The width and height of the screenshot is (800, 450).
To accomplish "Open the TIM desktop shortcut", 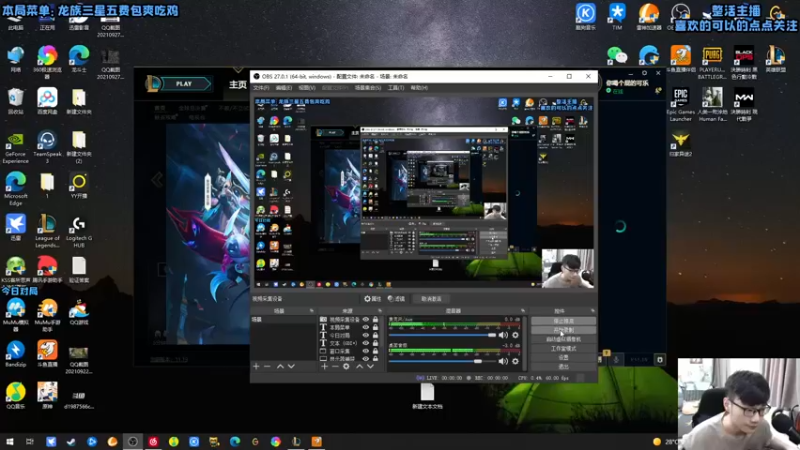I will [x=617, y=16].
